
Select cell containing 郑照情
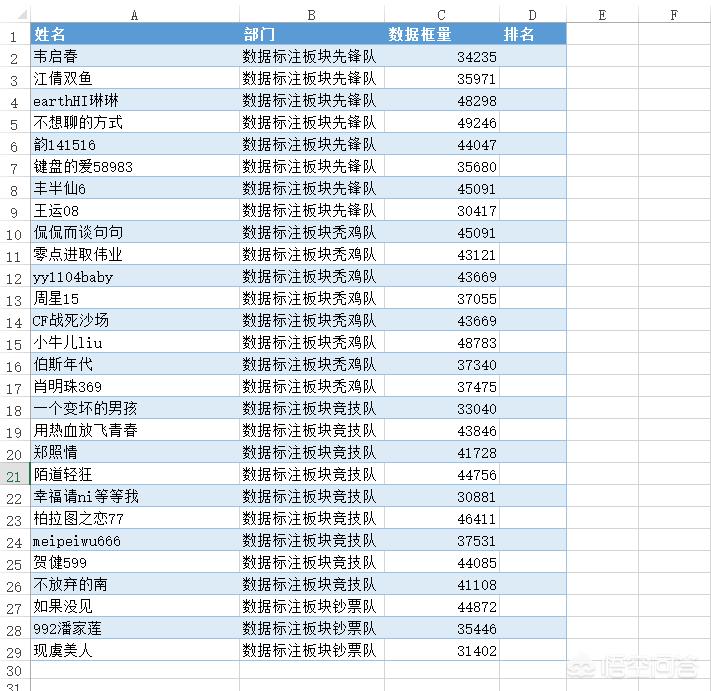135,452
